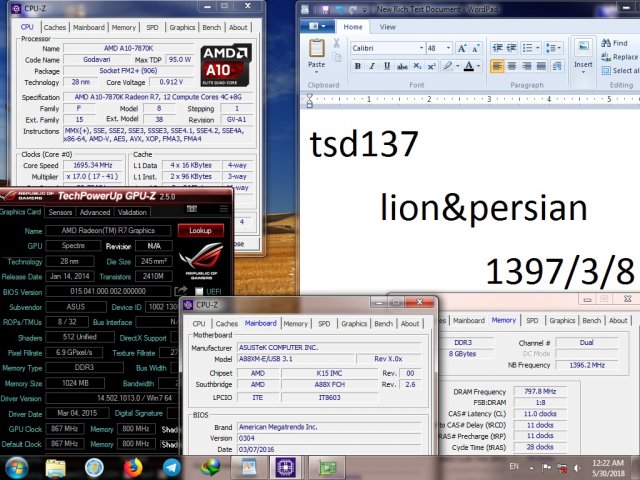This screenshot has height=480, width=640.
Task: Open SPD tab in top CPU-Z window
Action: coord(152,27)
